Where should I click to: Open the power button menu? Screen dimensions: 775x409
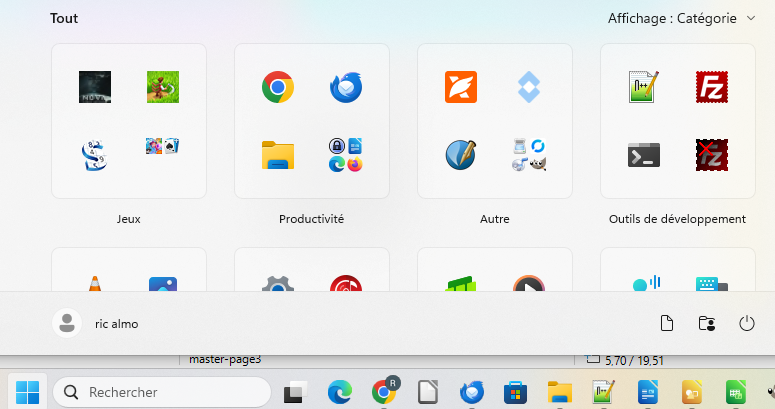pos(746,323)
